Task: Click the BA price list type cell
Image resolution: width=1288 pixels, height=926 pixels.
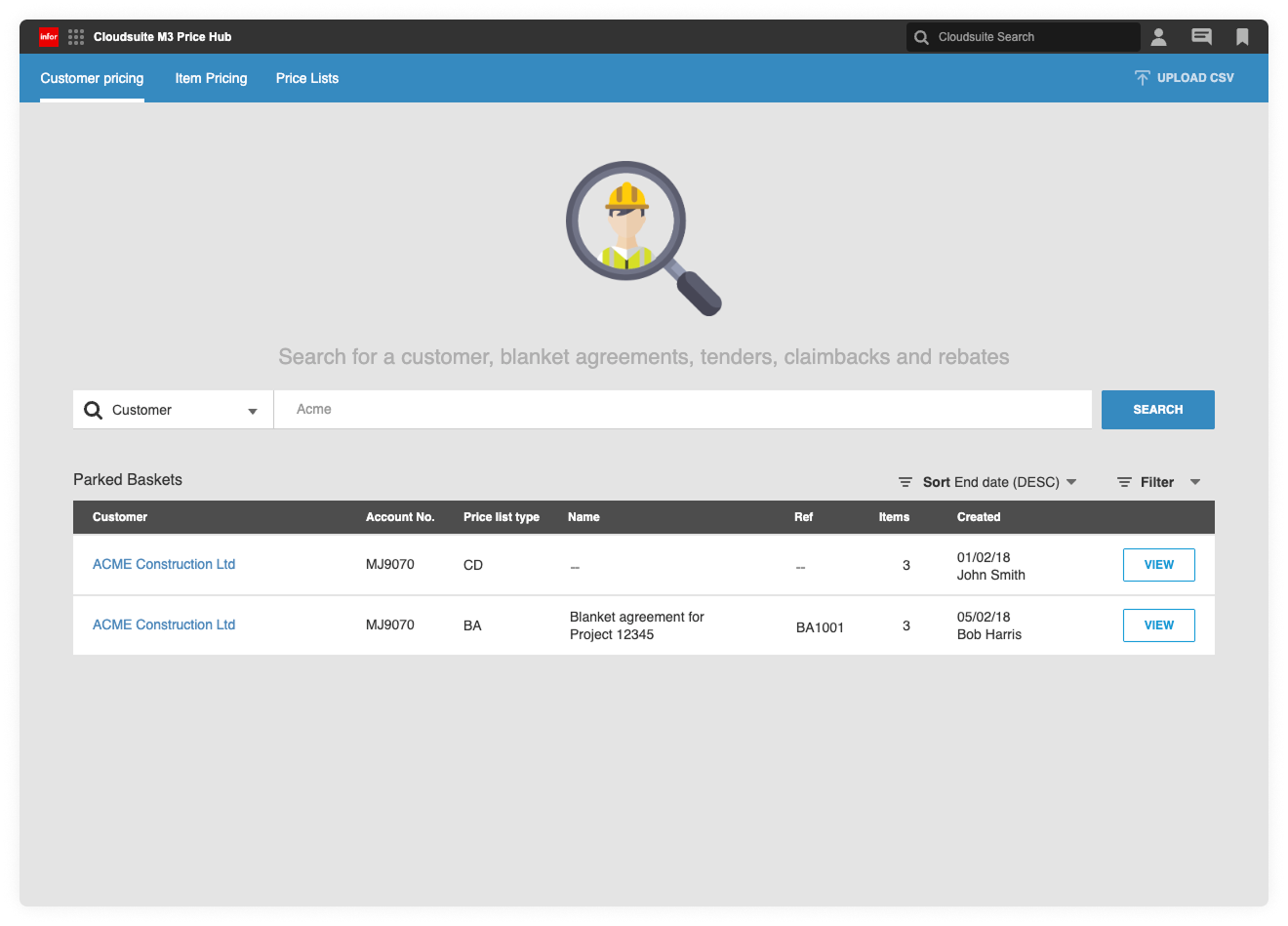Action: click(472, 625)
